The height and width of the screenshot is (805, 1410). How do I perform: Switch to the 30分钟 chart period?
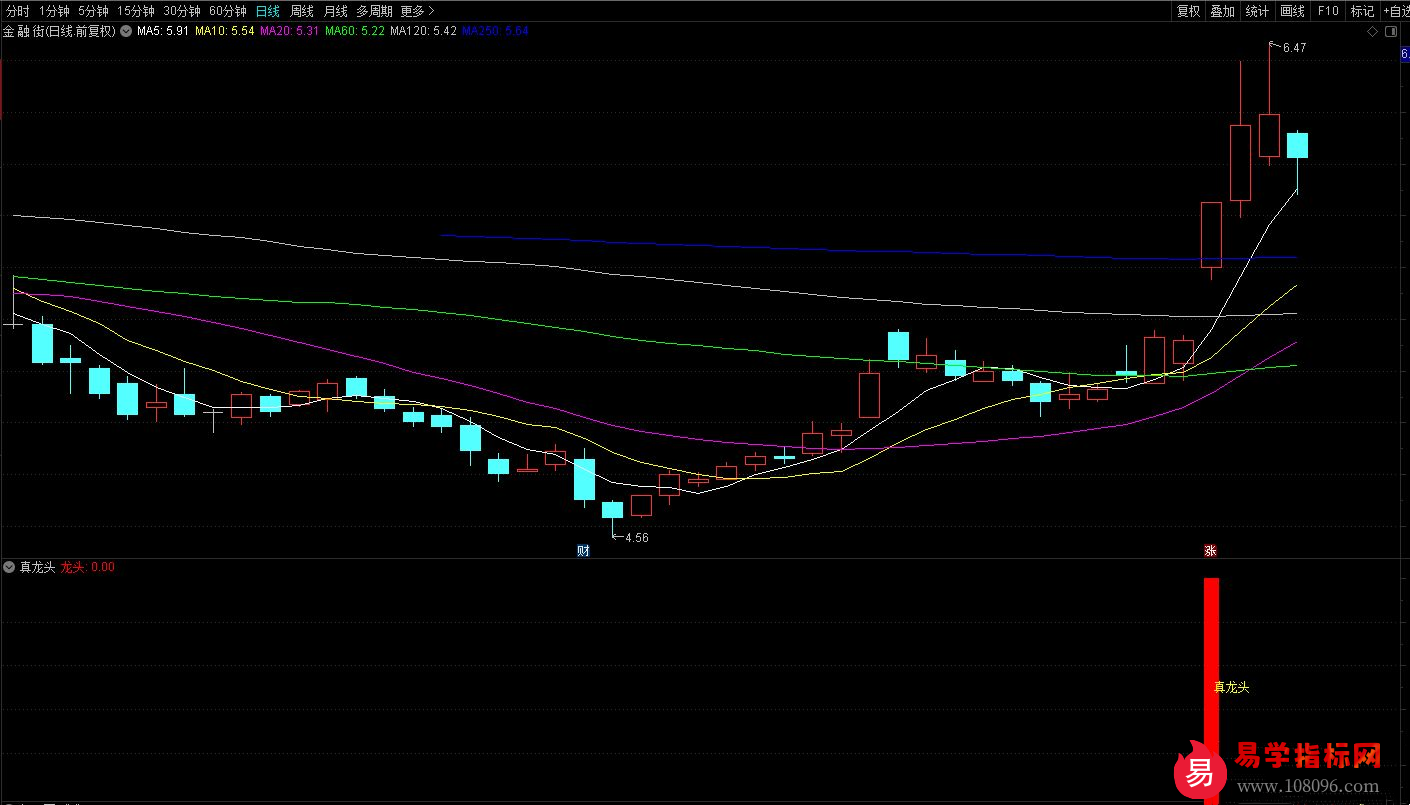pyautogui.click(x=182, y=11)
